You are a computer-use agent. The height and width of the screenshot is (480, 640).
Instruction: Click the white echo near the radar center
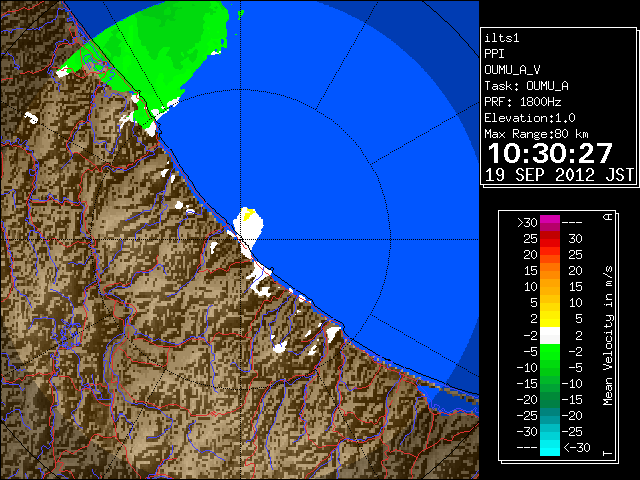pos(248,228)
